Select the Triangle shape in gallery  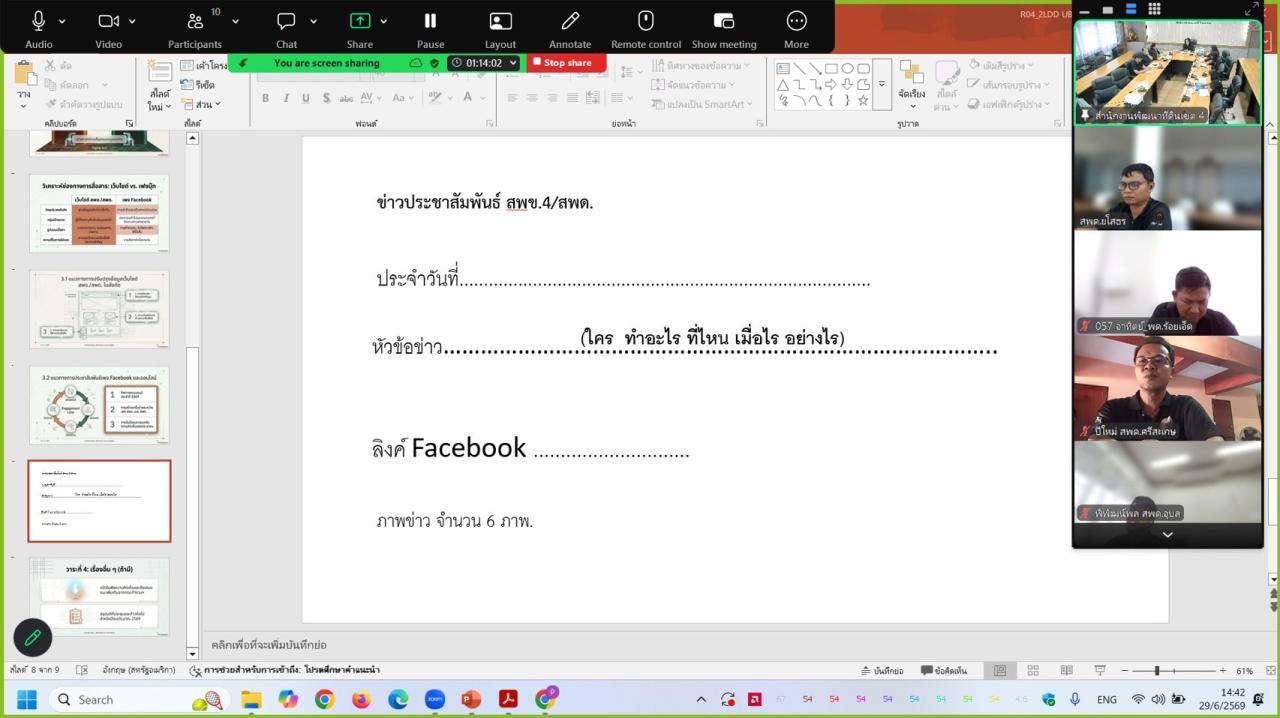click(783, 84)
